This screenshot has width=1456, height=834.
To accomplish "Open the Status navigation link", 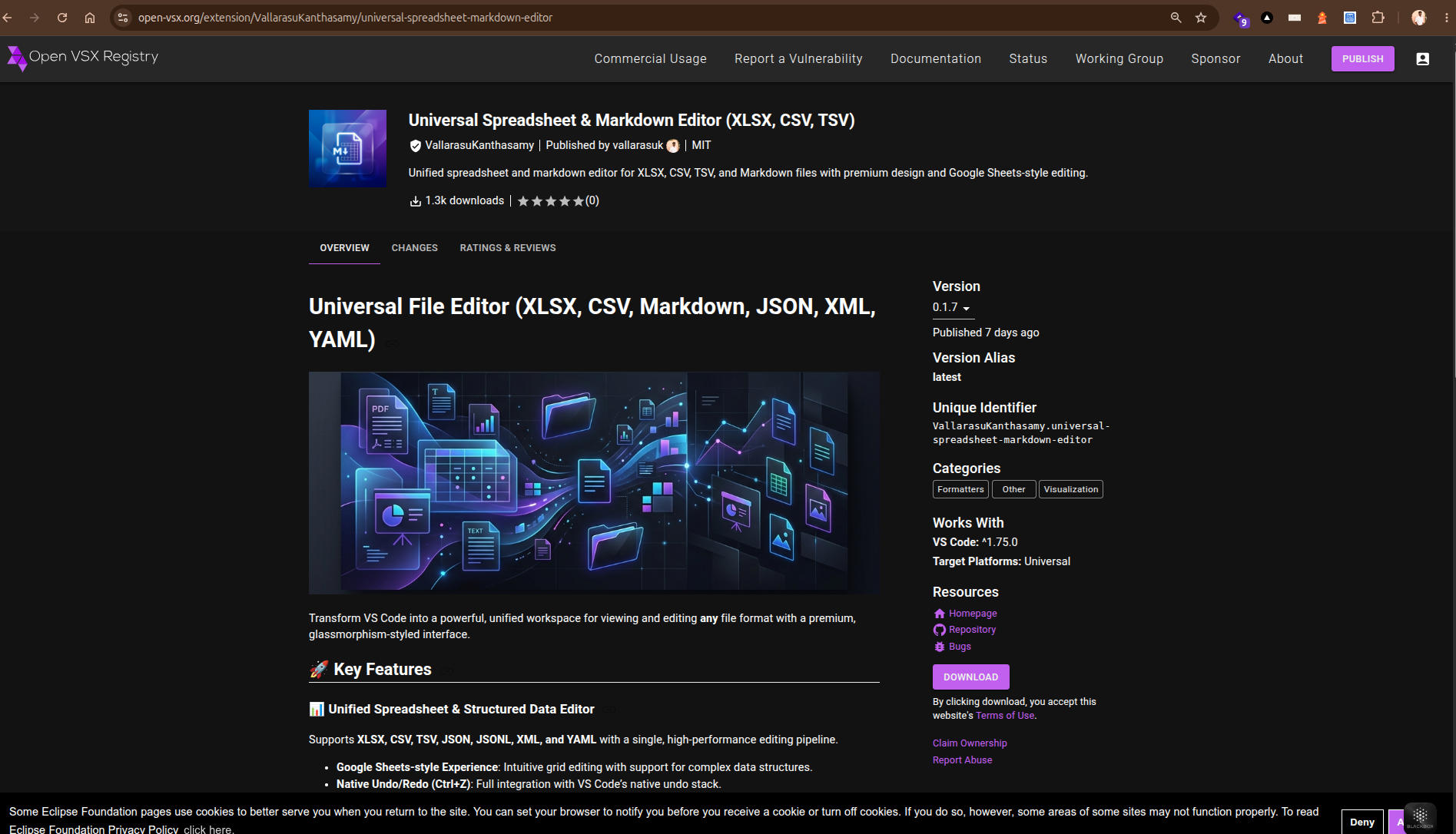I will coord(1028,59).
